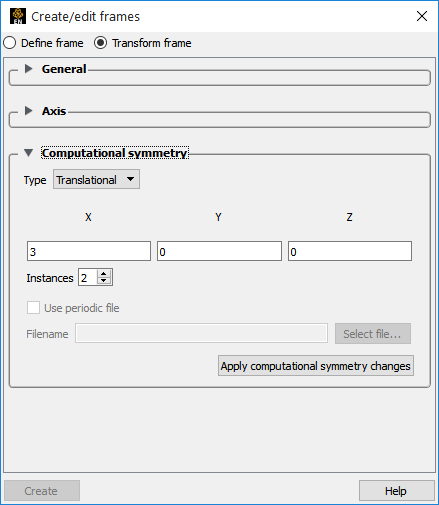The width and height of the screenshot is (439, 505).
Task: Collapse the Computational symmetry section triangle
Action: click(29, 153)
